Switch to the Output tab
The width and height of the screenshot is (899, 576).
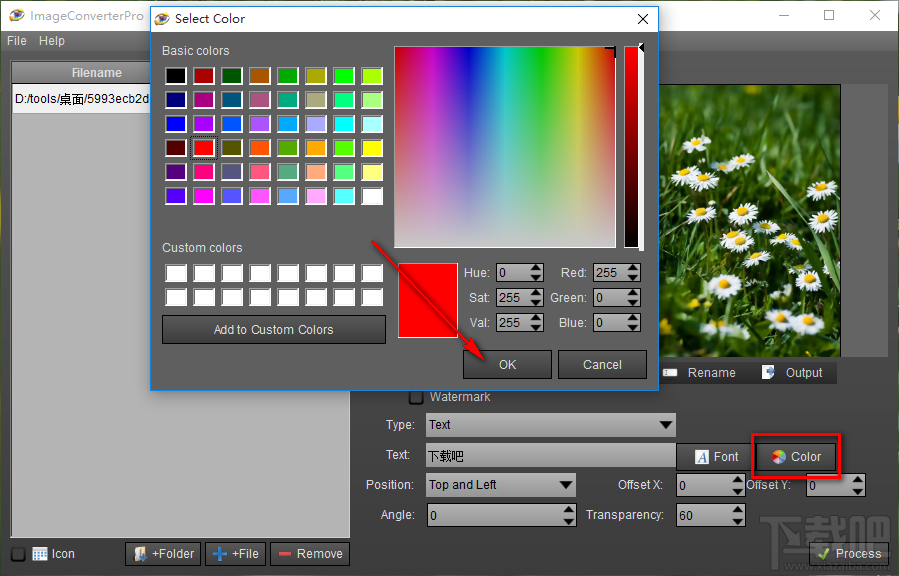coord(792,372)
